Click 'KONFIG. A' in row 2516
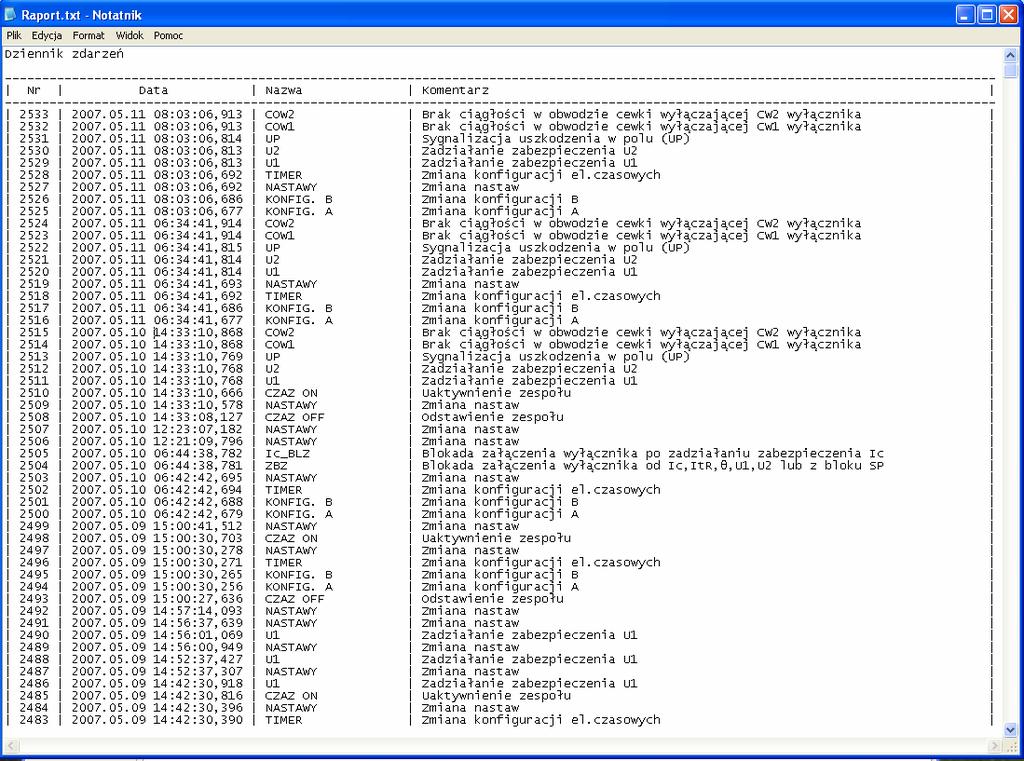1024x761 pixels. 298,320
